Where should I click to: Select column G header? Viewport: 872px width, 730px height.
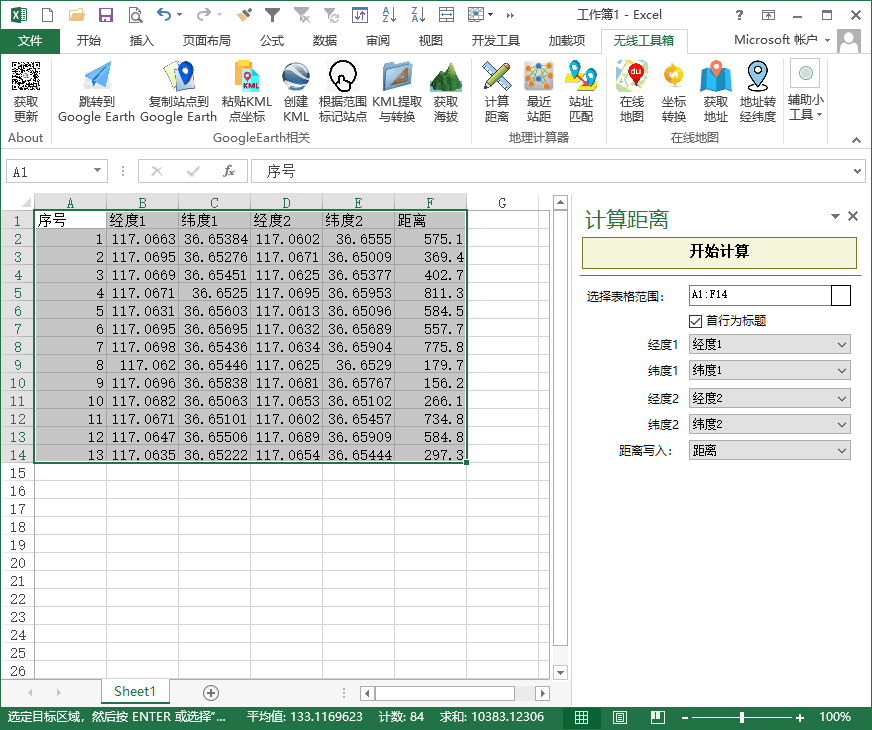point(502,202)
